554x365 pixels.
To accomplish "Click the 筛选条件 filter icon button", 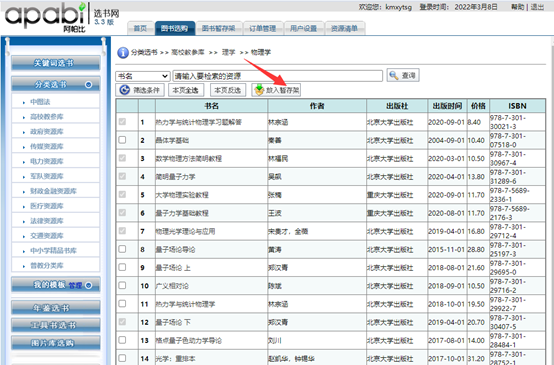I will click(x=140, y=90).
